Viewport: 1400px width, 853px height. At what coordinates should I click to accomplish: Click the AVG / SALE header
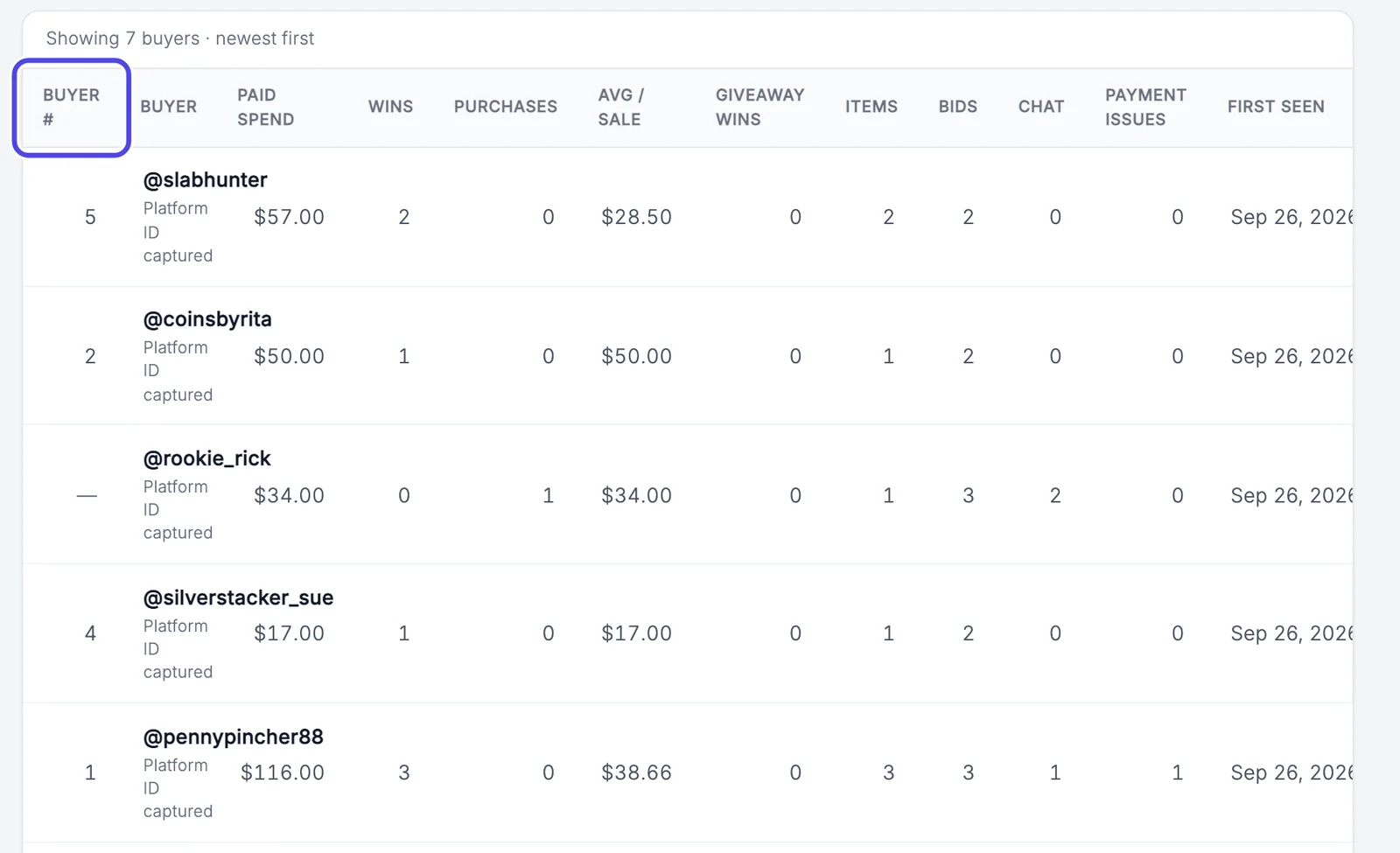click(x=621, y=107)
